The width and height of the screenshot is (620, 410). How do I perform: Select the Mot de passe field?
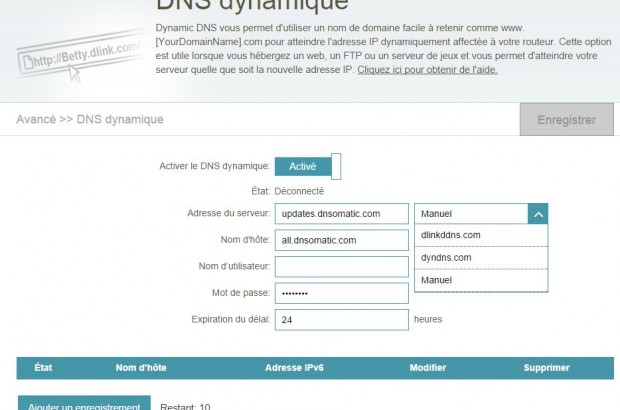pos(341,293)
